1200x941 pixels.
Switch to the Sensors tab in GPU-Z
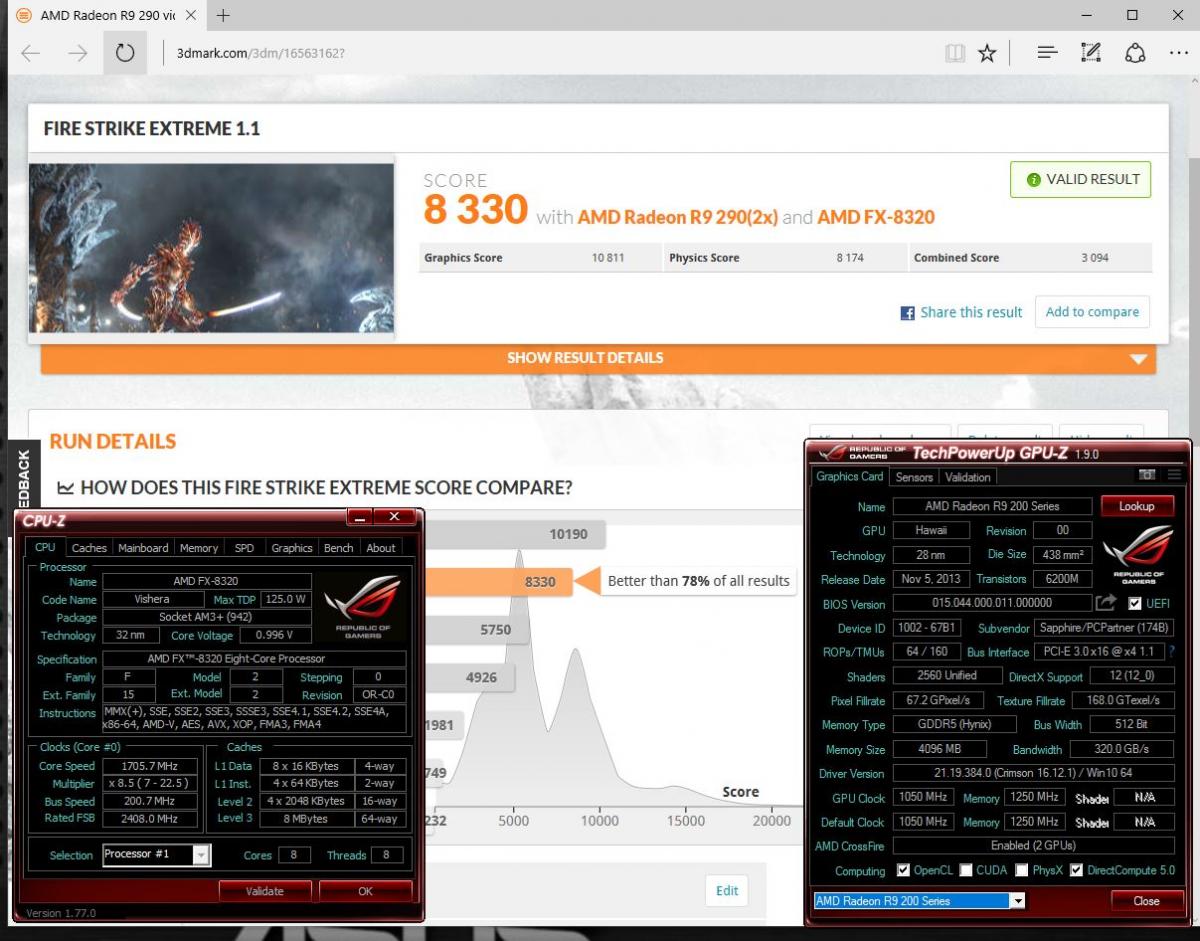pos(914,477)
